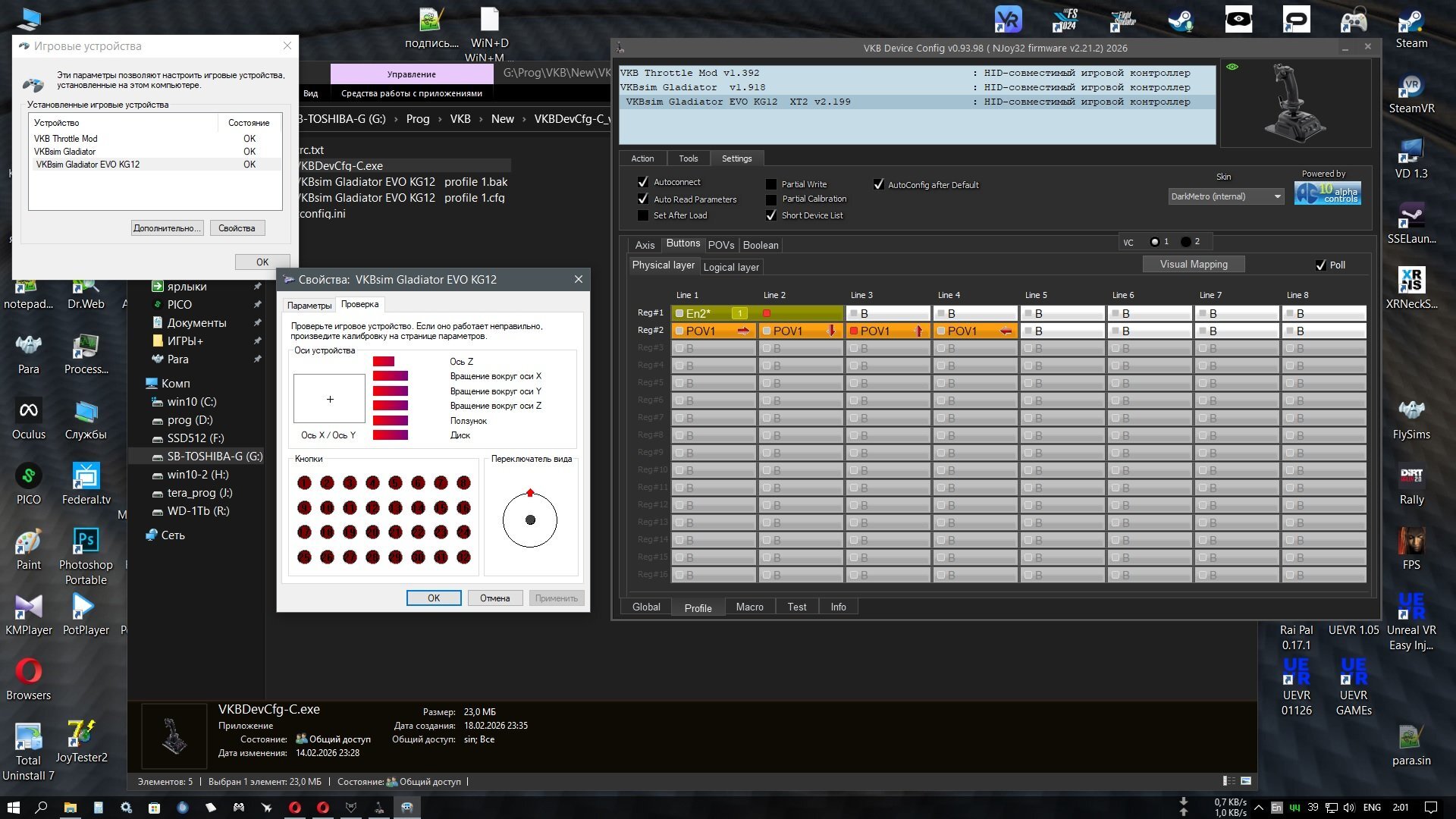Click the Visual Mapping button
The height and width of the screenshot is (819, 1456).
1193,264
